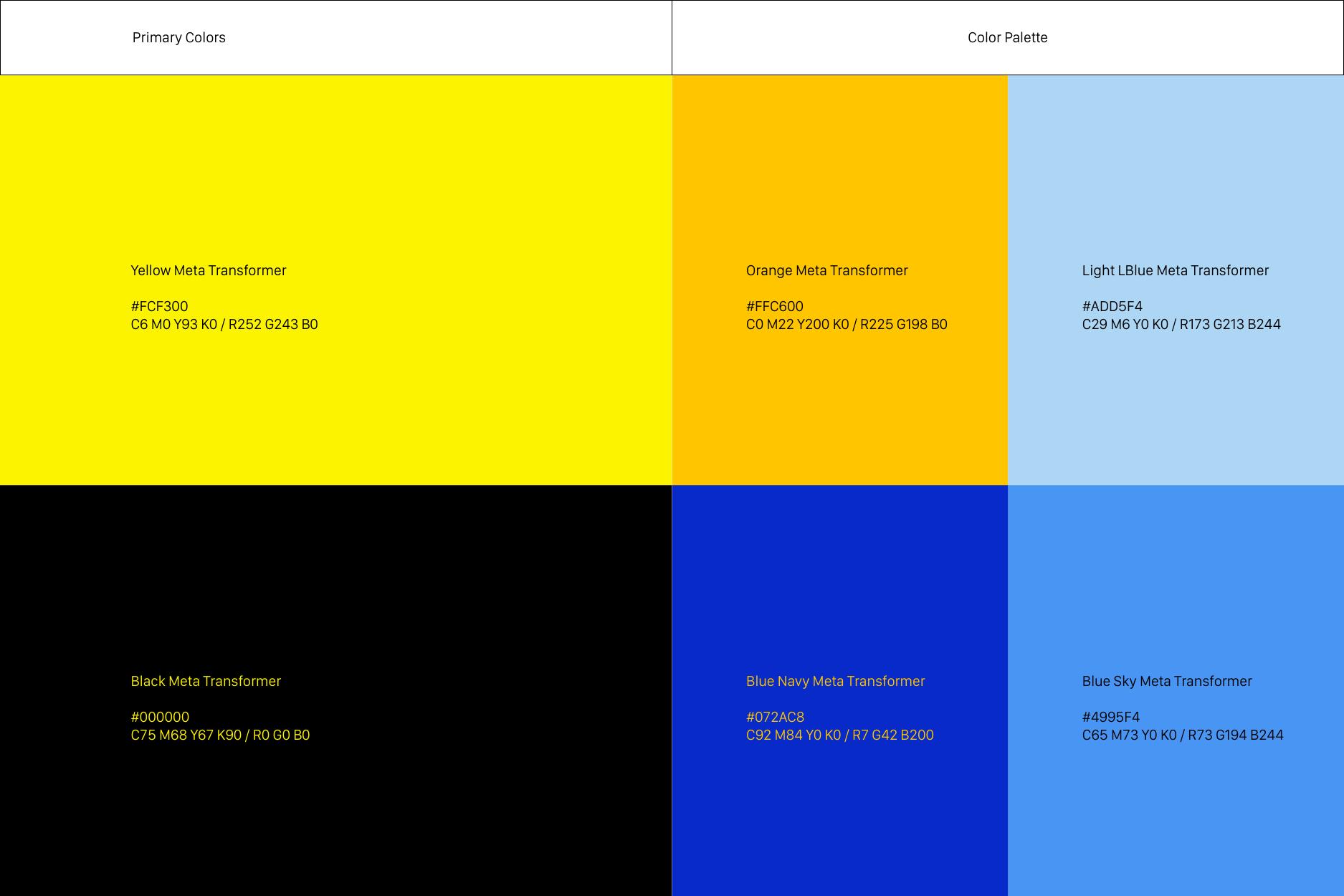Click the C0 M22 Y200 K0 values line
Image resolution: width=1344 pixels, height=896 pixels.
point(847,324)
